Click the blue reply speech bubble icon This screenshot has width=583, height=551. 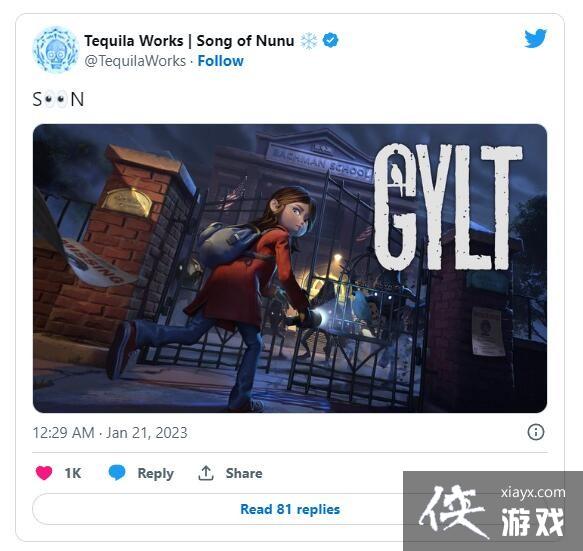[x=117, y=473]
